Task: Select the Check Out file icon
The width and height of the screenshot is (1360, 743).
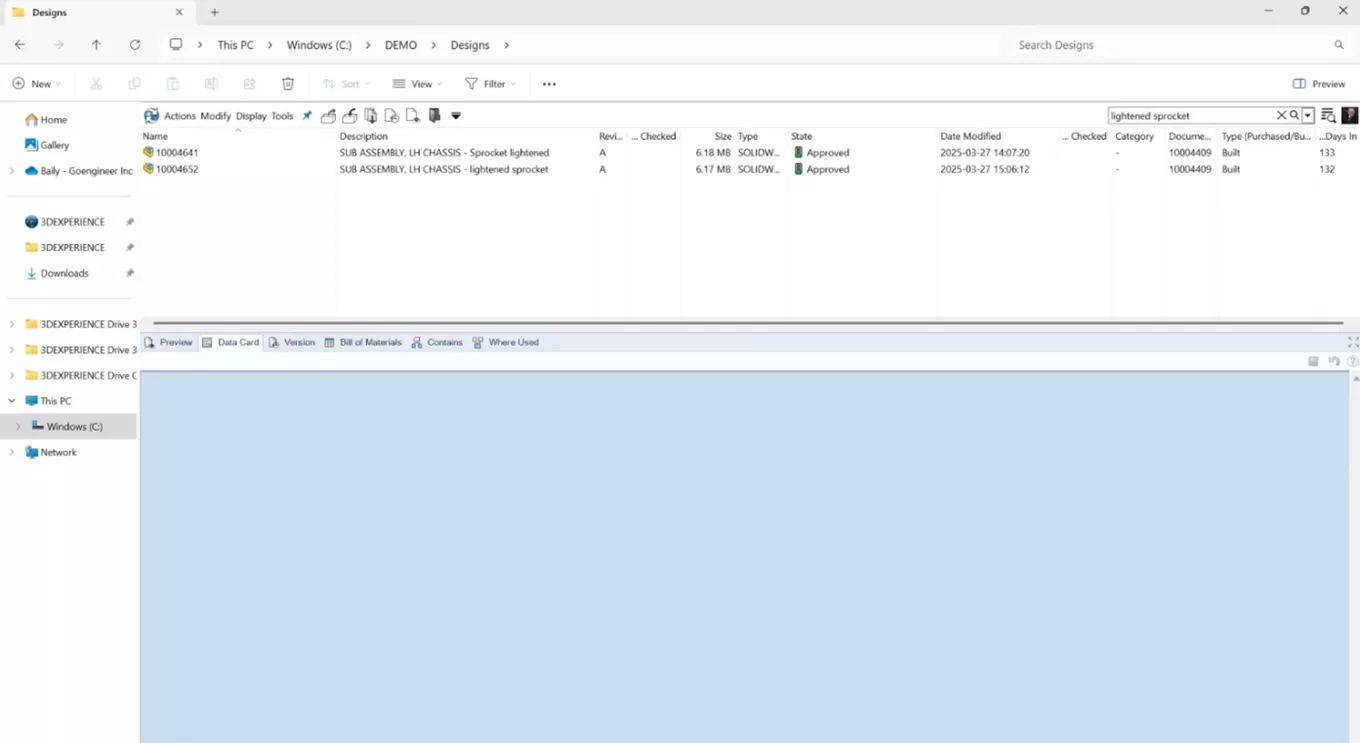Action: [x=328, y=116]
